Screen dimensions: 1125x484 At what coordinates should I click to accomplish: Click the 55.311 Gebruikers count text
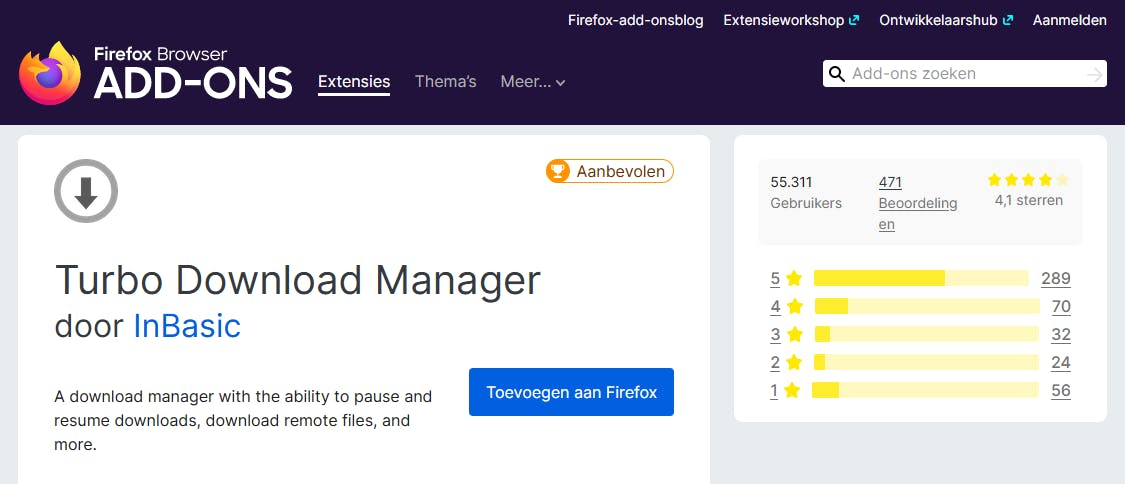[806, 193]
